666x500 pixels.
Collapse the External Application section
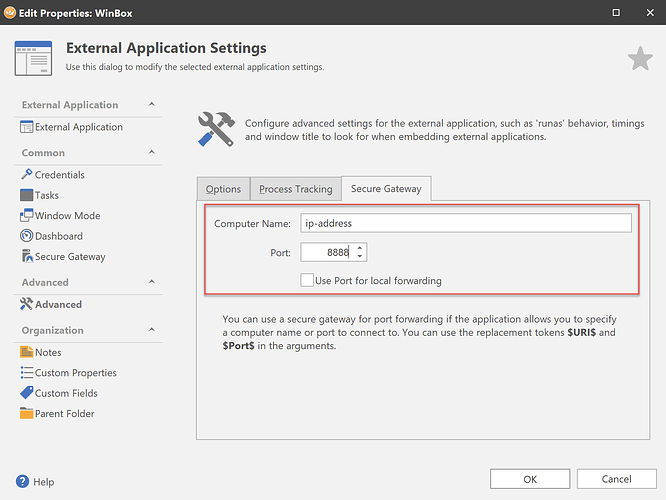tap(152, 104)
